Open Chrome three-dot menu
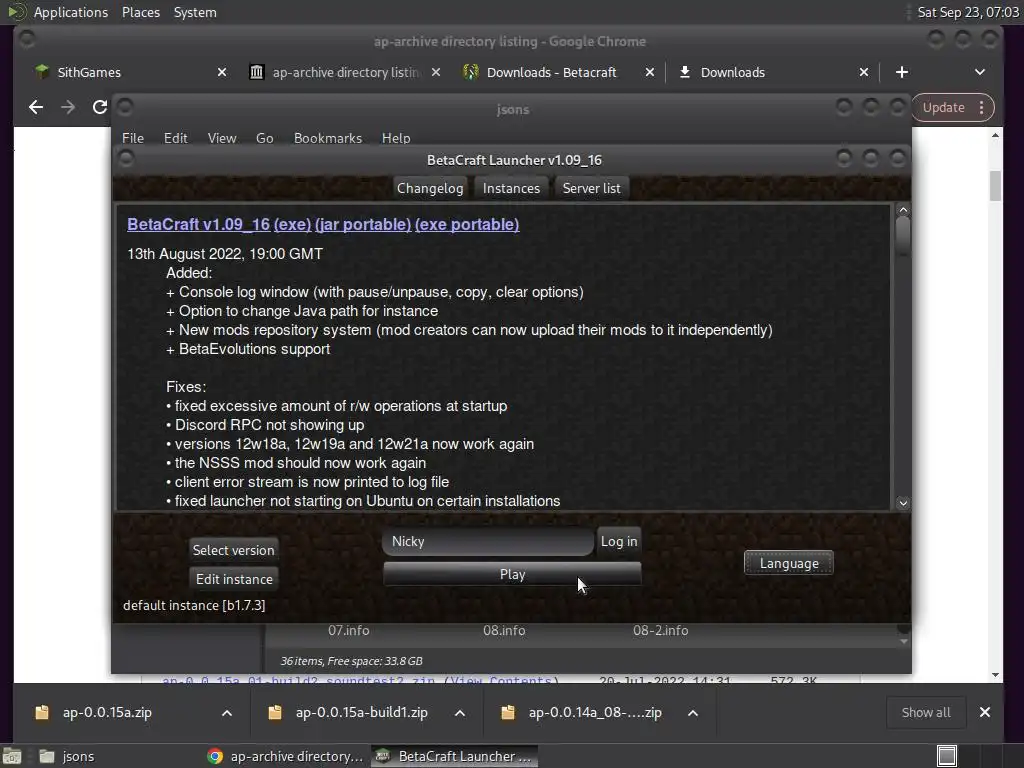 (x=982, y=108)
